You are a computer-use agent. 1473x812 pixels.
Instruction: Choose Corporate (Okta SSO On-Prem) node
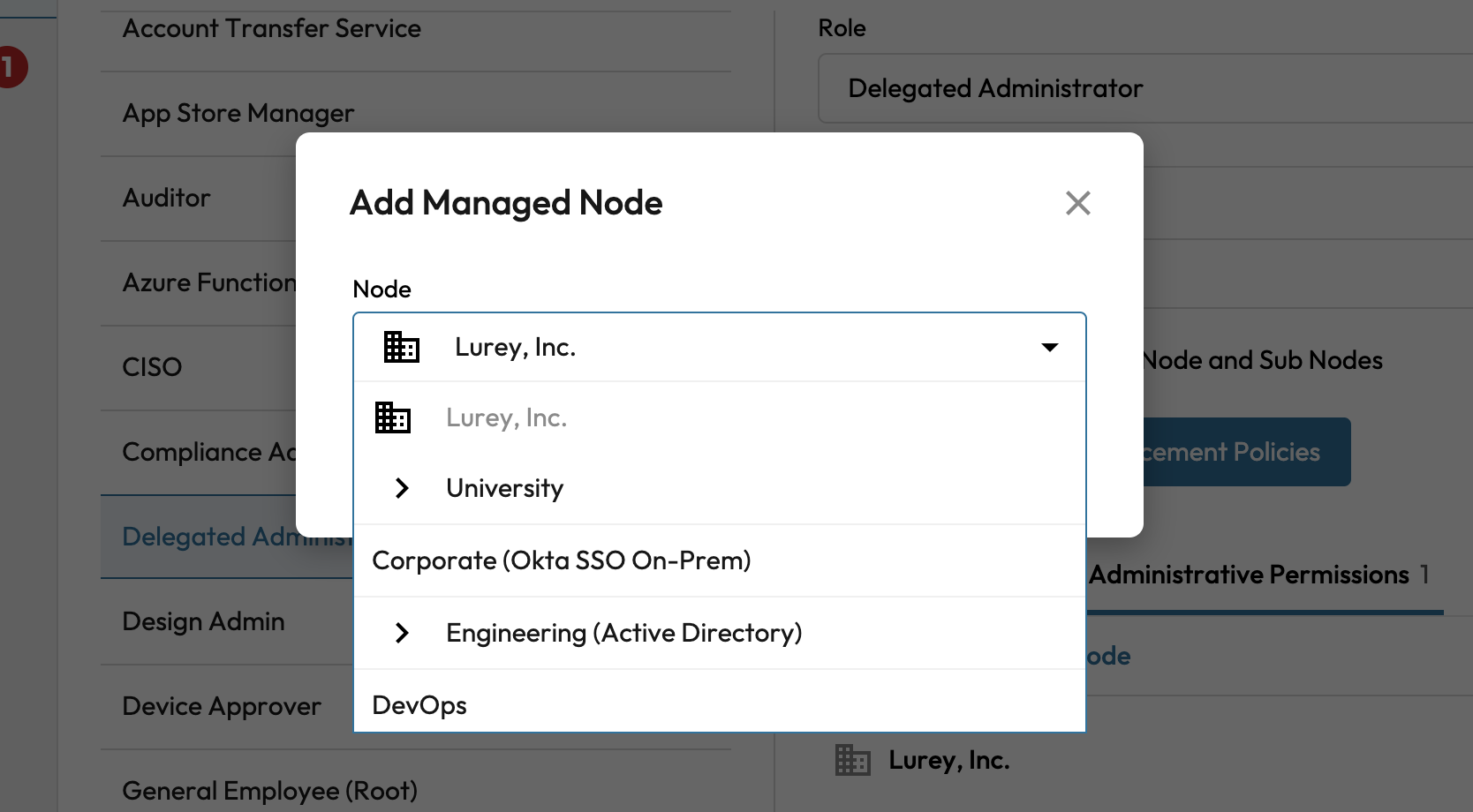pos(561,560)
